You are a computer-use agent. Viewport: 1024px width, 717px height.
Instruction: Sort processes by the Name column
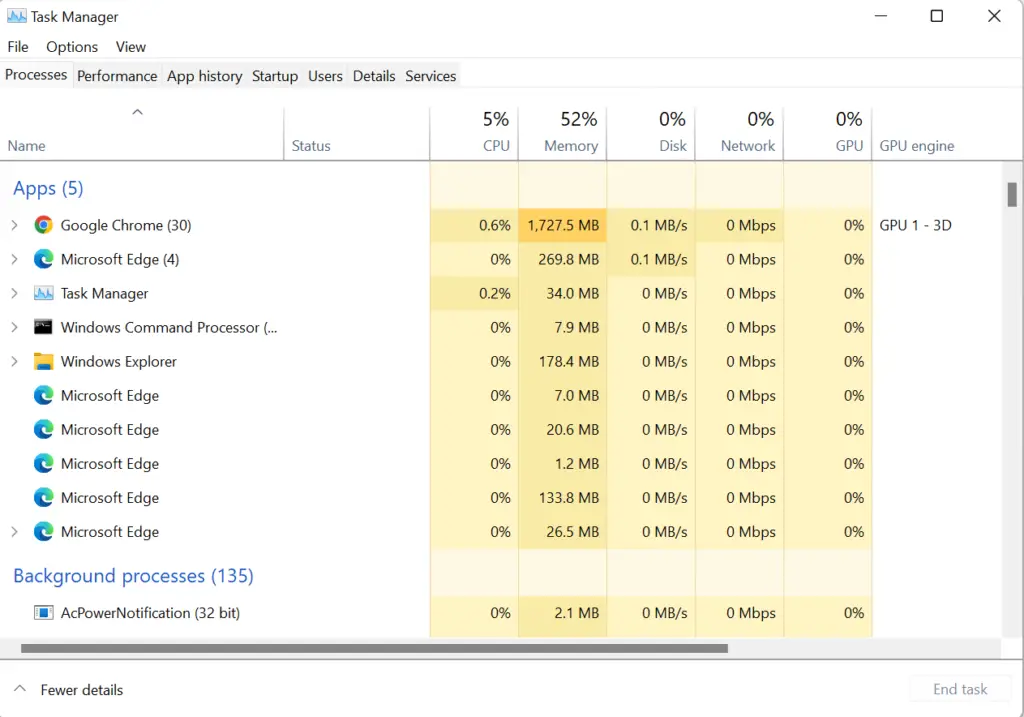pyautogui.click(x=142, y=134)
